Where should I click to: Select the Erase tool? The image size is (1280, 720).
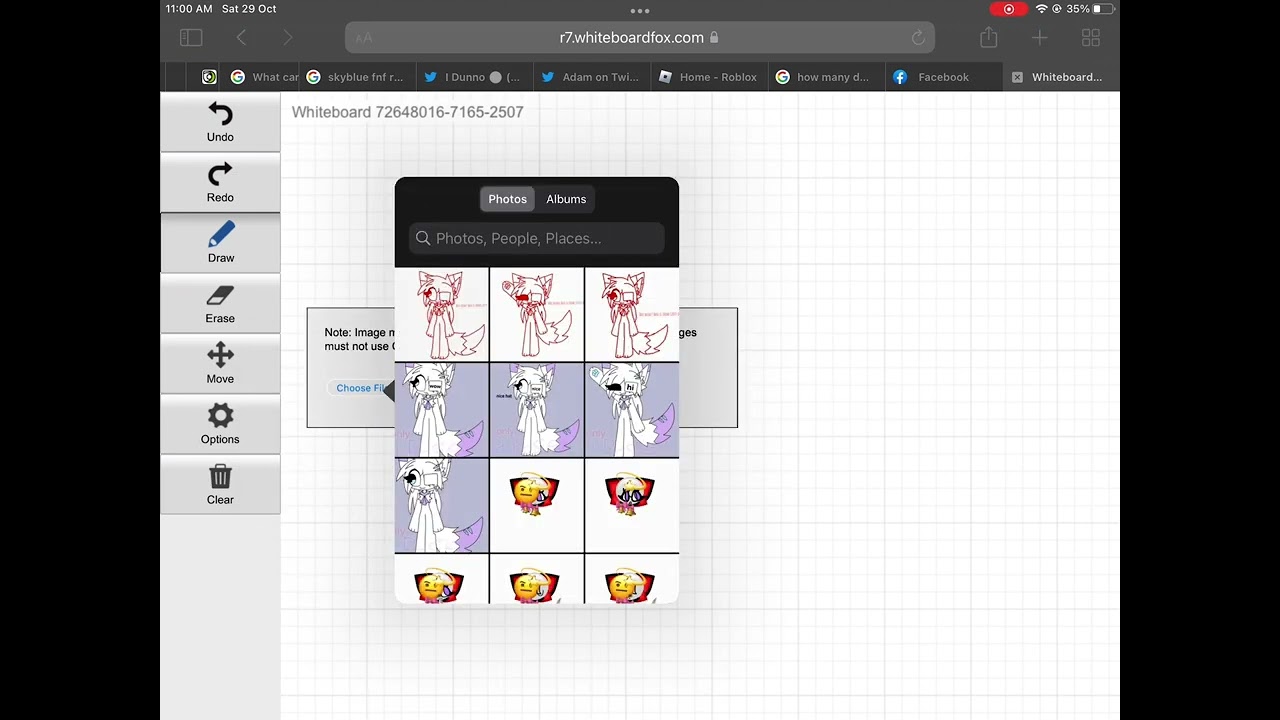pos(220,303)
